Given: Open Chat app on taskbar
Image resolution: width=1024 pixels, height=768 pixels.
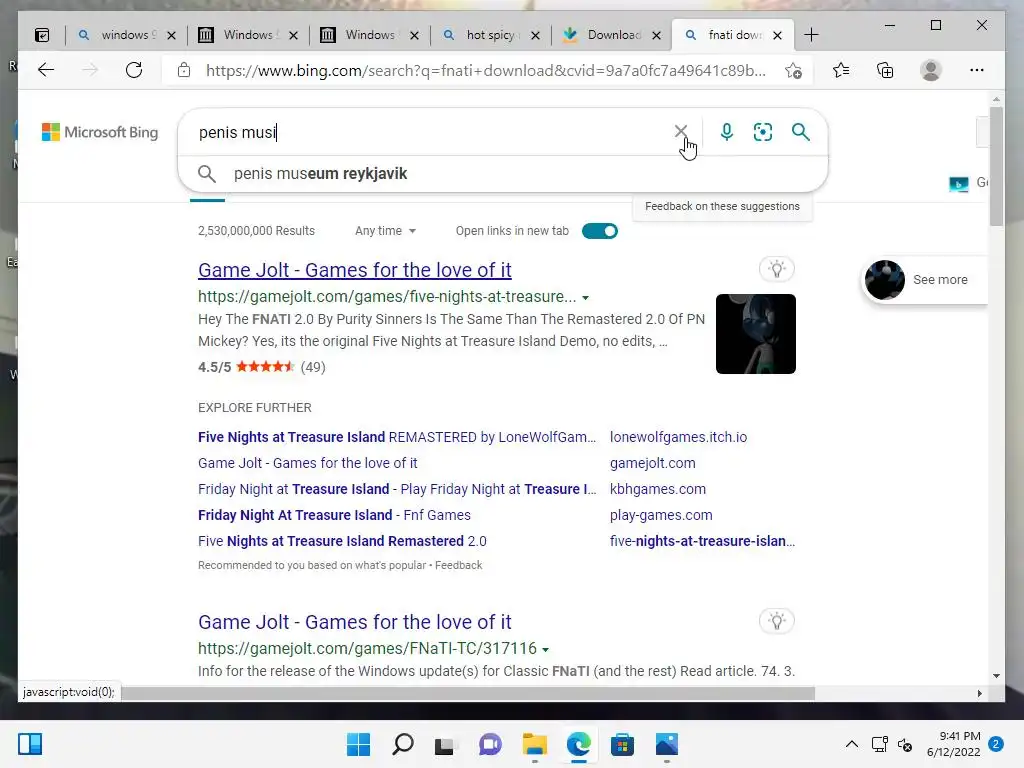Looking at the screenshot, I should click(490, 744).
